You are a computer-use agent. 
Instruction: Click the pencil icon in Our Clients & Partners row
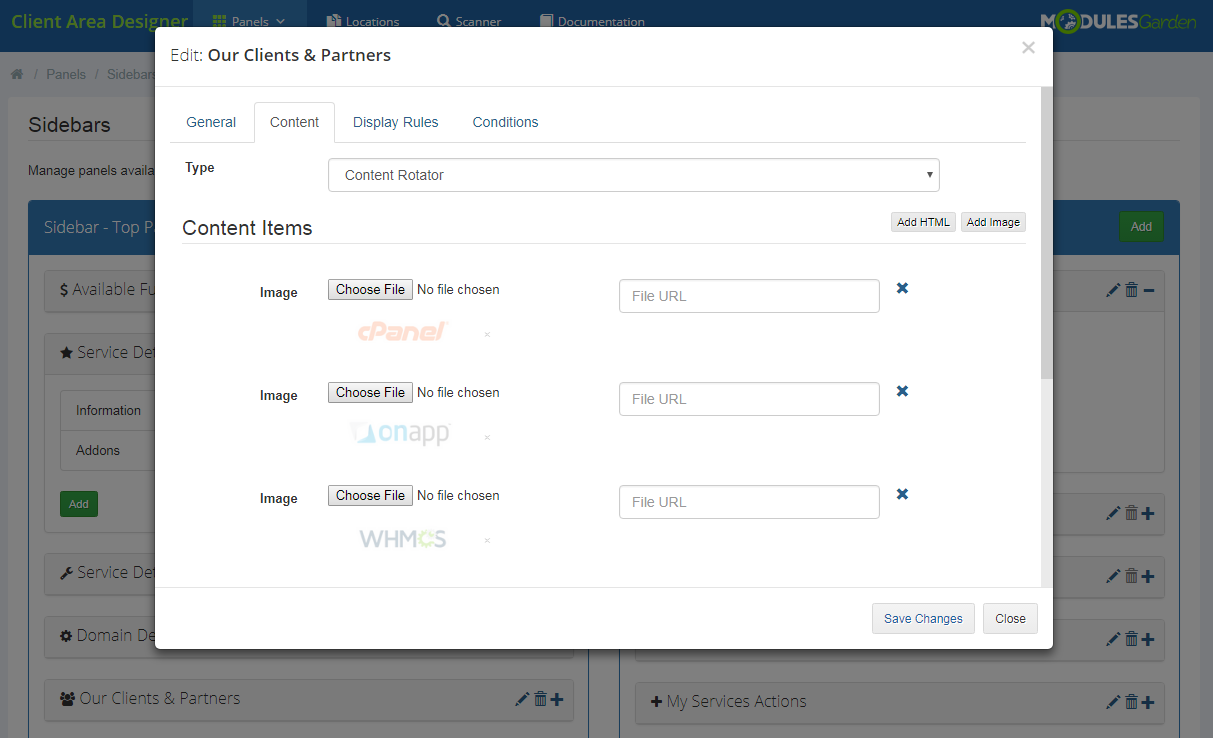(x=522, y=699)
